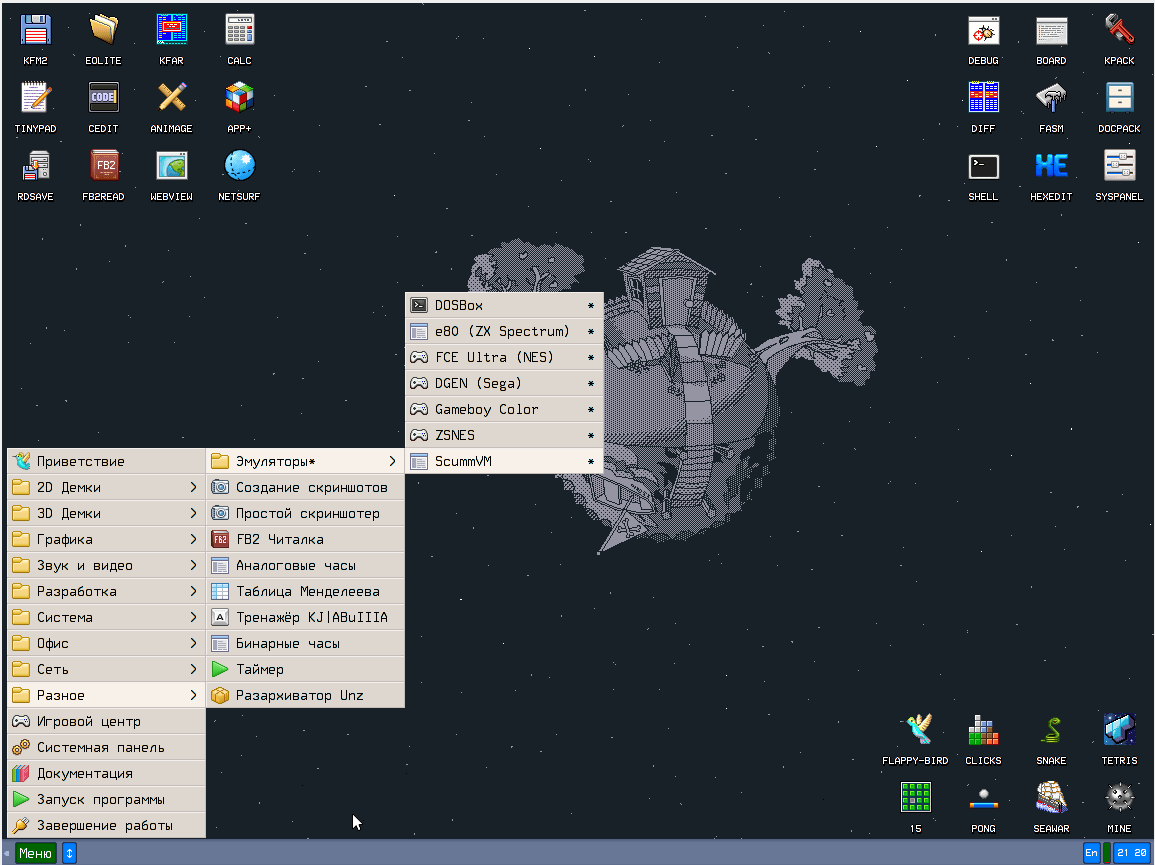This screenshot has height=865, width=1155.
Task: Click Завершение работы to shut down
Action: click(x=105, y=825)
